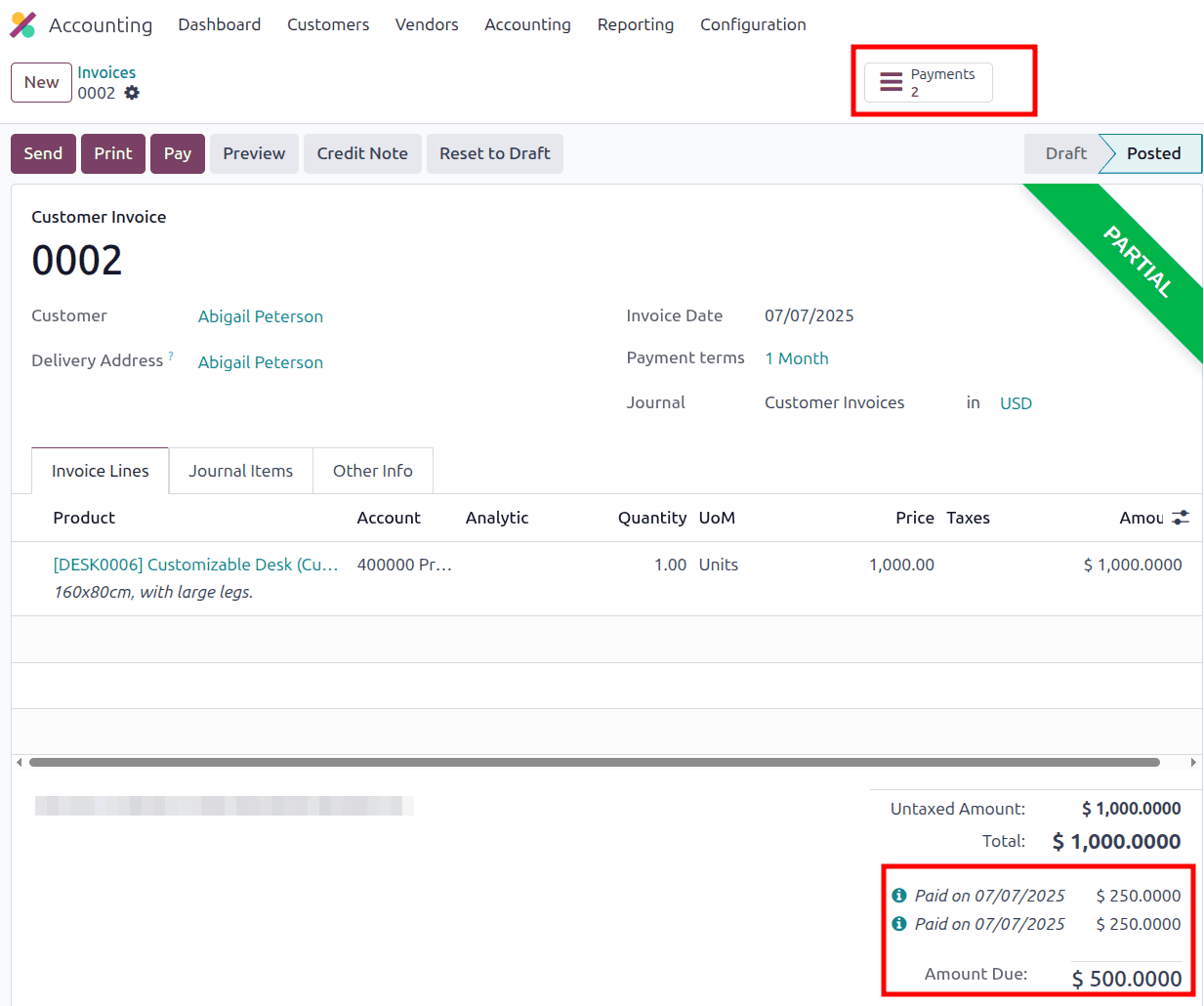Image resolution: width=1204 pixels, height=1006 pixels.
Task: Click the Units cell
Action: [x=719, y=565]
